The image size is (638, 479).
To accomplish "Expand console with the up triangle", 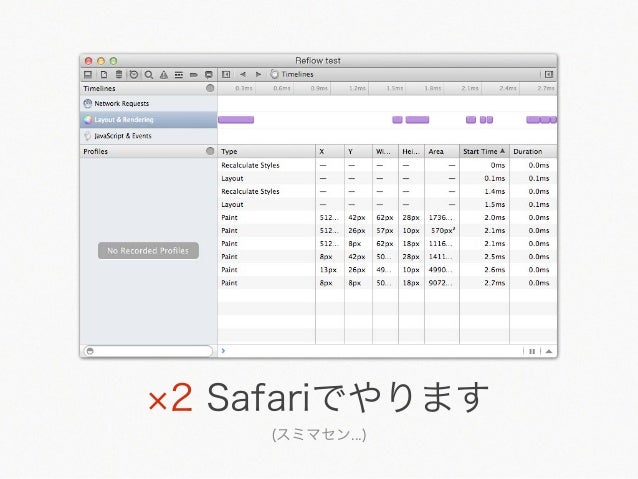I will 549,351.
